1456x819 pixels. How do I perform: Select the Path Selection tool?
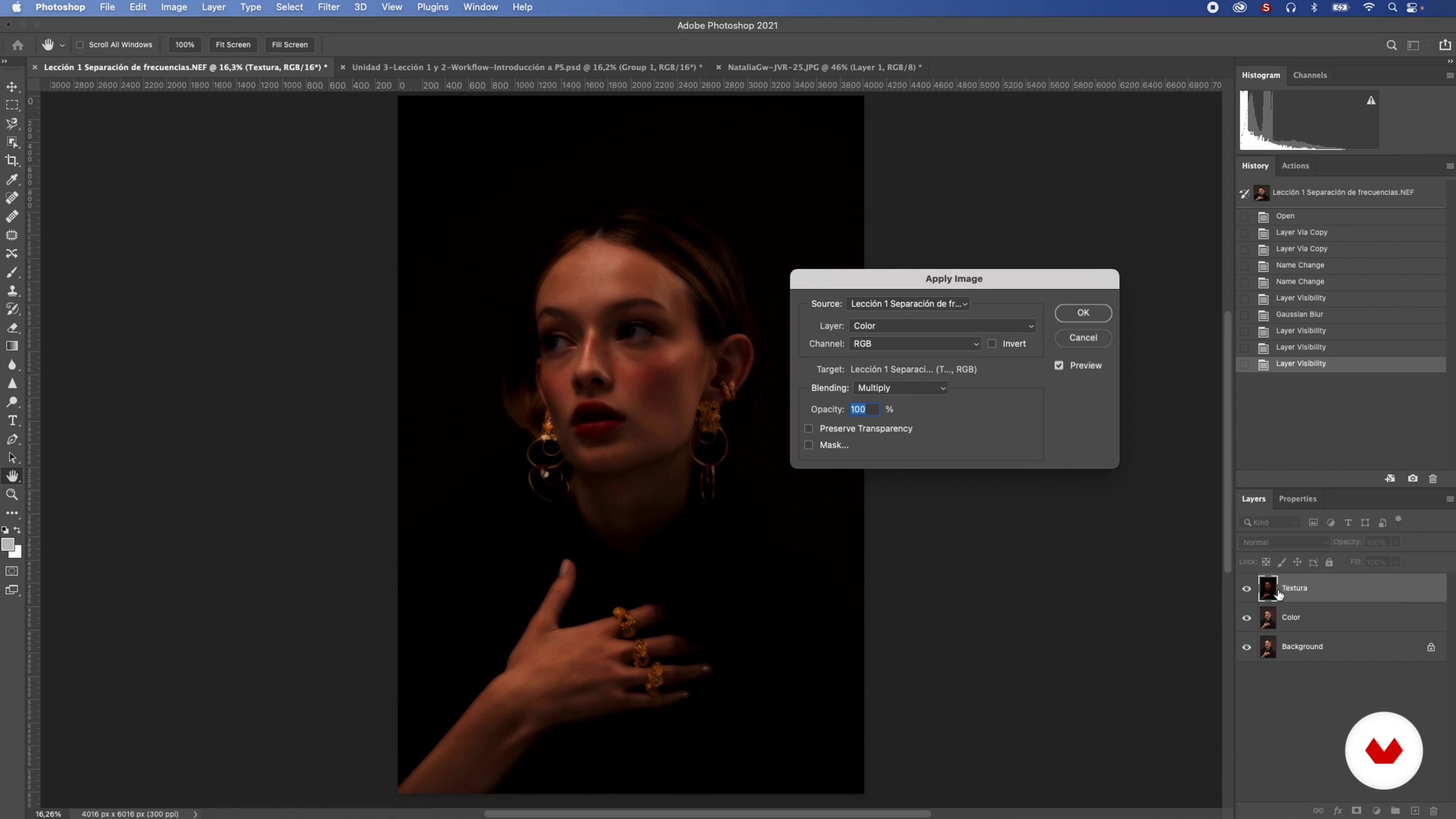tap(12, 458)
